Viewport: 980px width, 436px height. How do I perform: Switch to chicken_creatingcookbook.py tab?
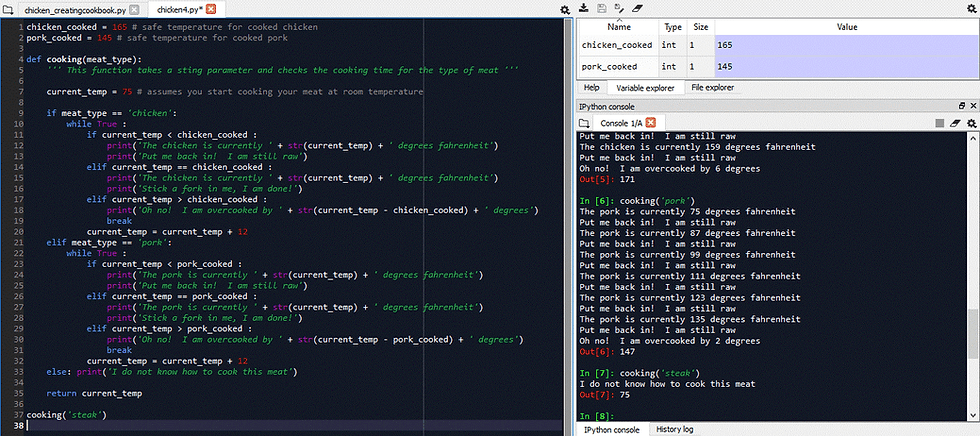[x=76, y=10]
